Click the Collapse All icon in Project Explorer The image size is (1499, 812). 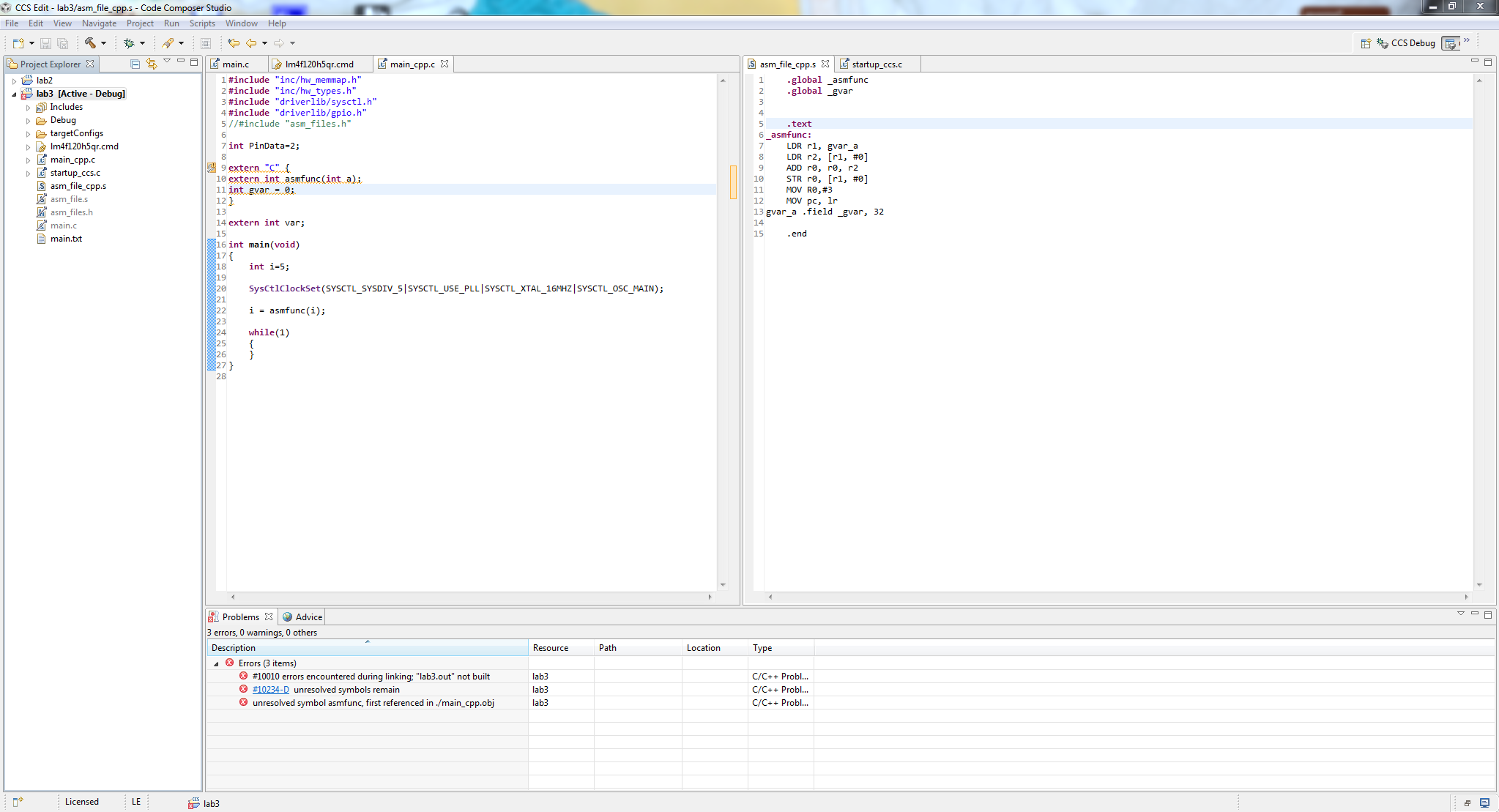pyautogui.click(x=135, y=64)
